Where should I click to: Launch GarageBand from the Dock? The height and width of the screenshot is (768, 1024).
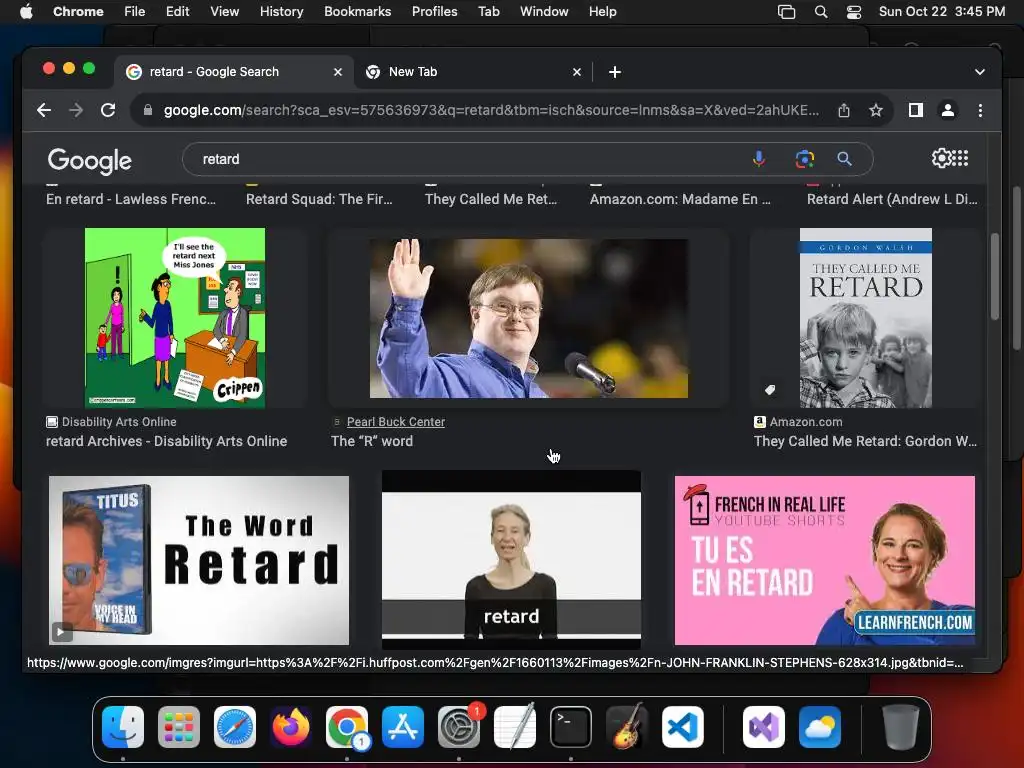point(627,727)
